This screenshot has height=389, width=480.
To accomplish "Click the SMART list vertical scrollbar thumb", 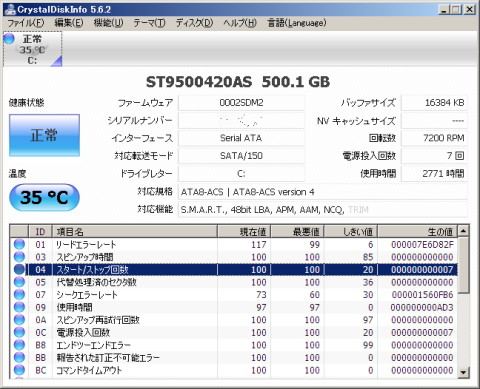I will 463,265.
